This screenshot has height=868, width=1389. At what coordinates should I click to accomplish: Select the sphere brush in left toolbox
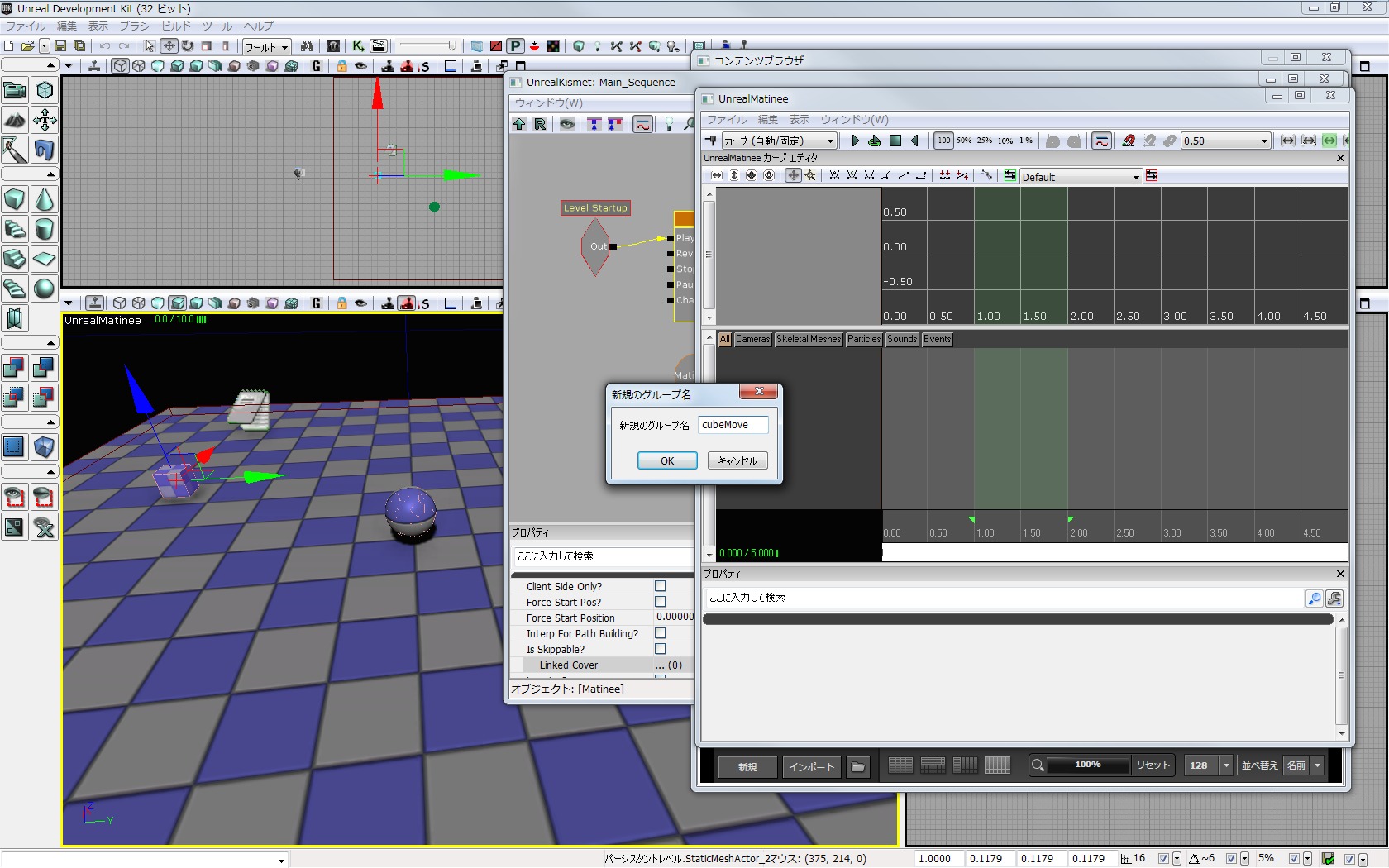45,289
